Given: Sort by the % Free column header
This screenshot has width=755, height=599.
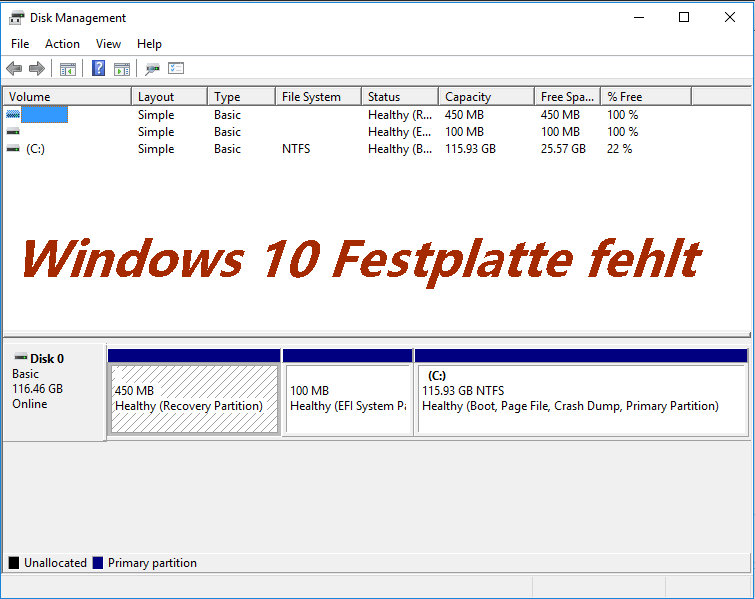Looking at the screenshot, I should pos(647,97).
